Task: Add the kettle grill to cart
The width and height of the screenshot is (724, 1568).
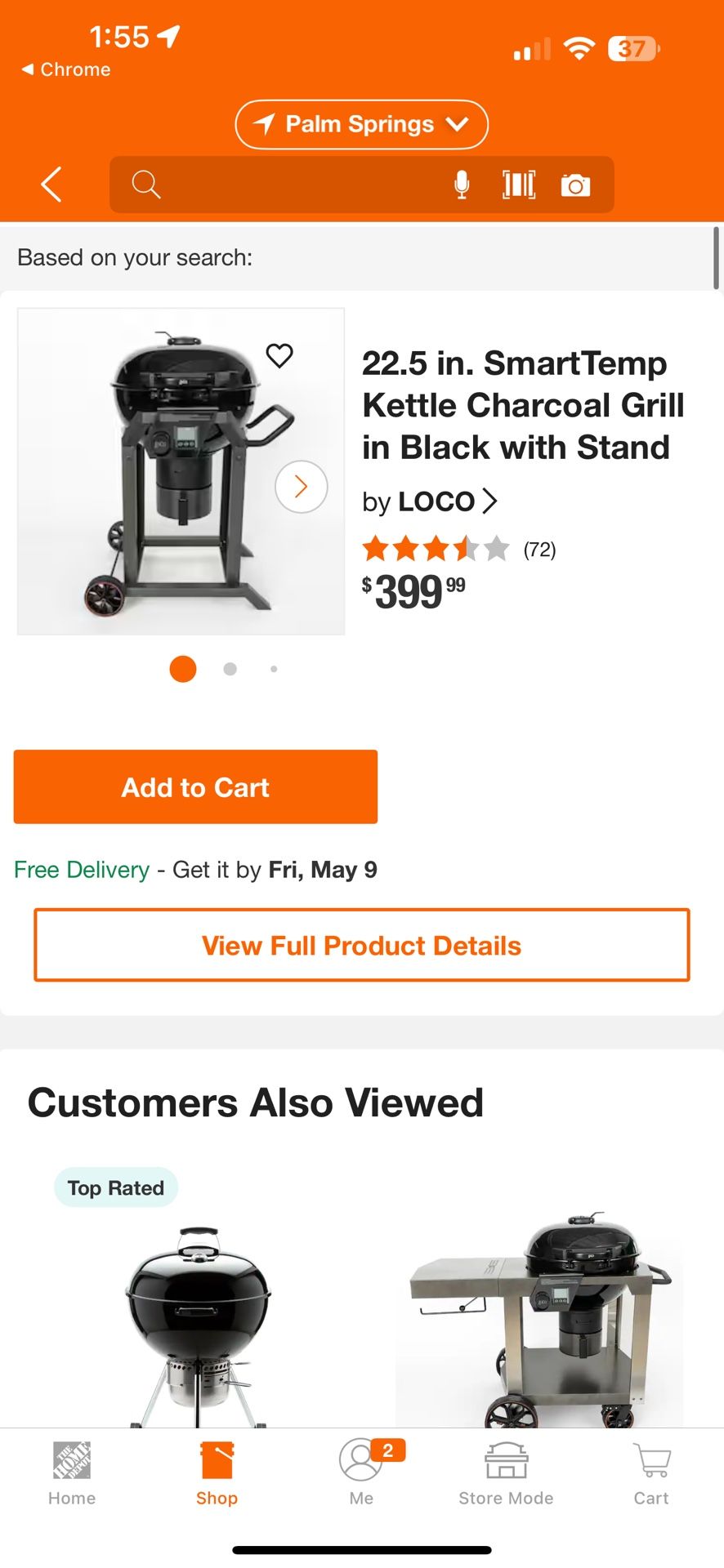Action: (x=195, y=786)
